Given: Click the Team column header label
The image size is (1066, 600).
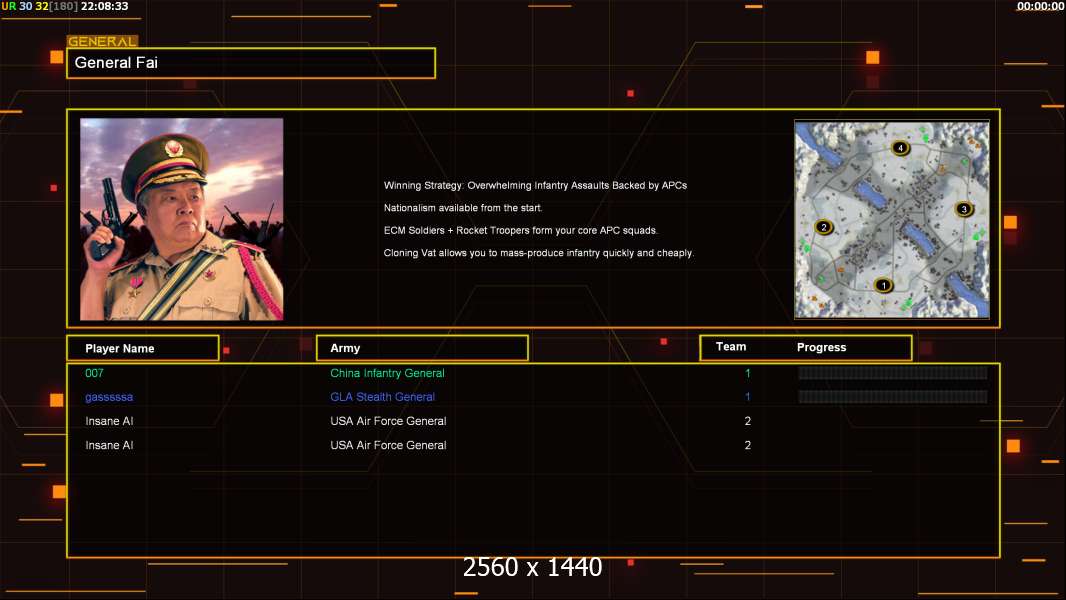Looking at the screenshot, I should [x=731, y=347].
